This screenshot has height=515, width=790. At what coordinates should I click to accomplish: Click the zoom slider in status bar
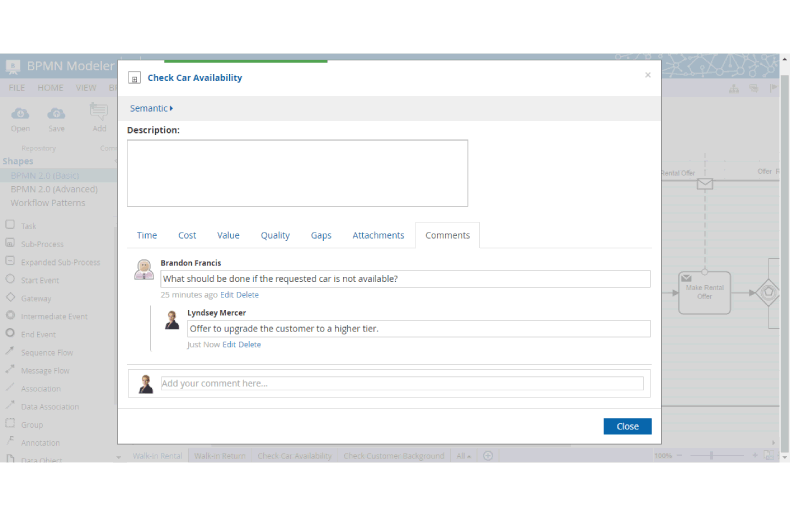pyautogui.click(x=713, y=456)
